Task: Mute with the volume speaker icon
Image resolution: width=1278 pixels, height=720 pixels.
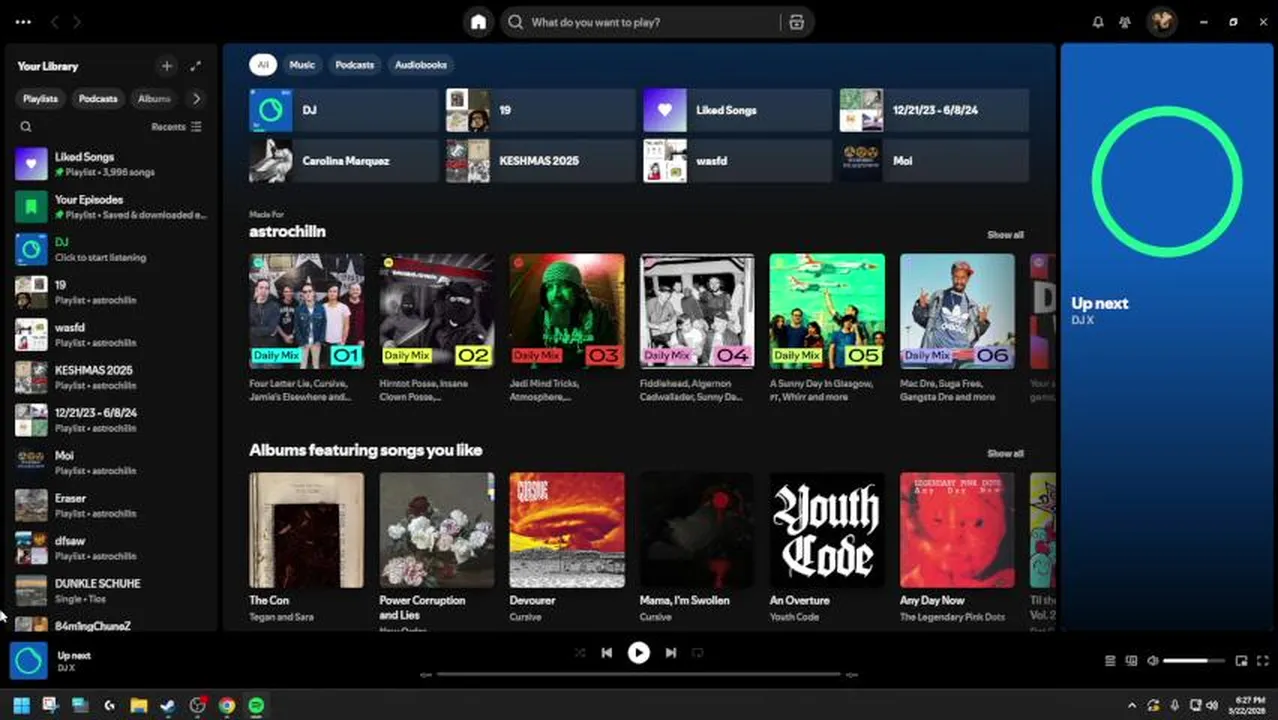Action: [x=1153, y=661]
